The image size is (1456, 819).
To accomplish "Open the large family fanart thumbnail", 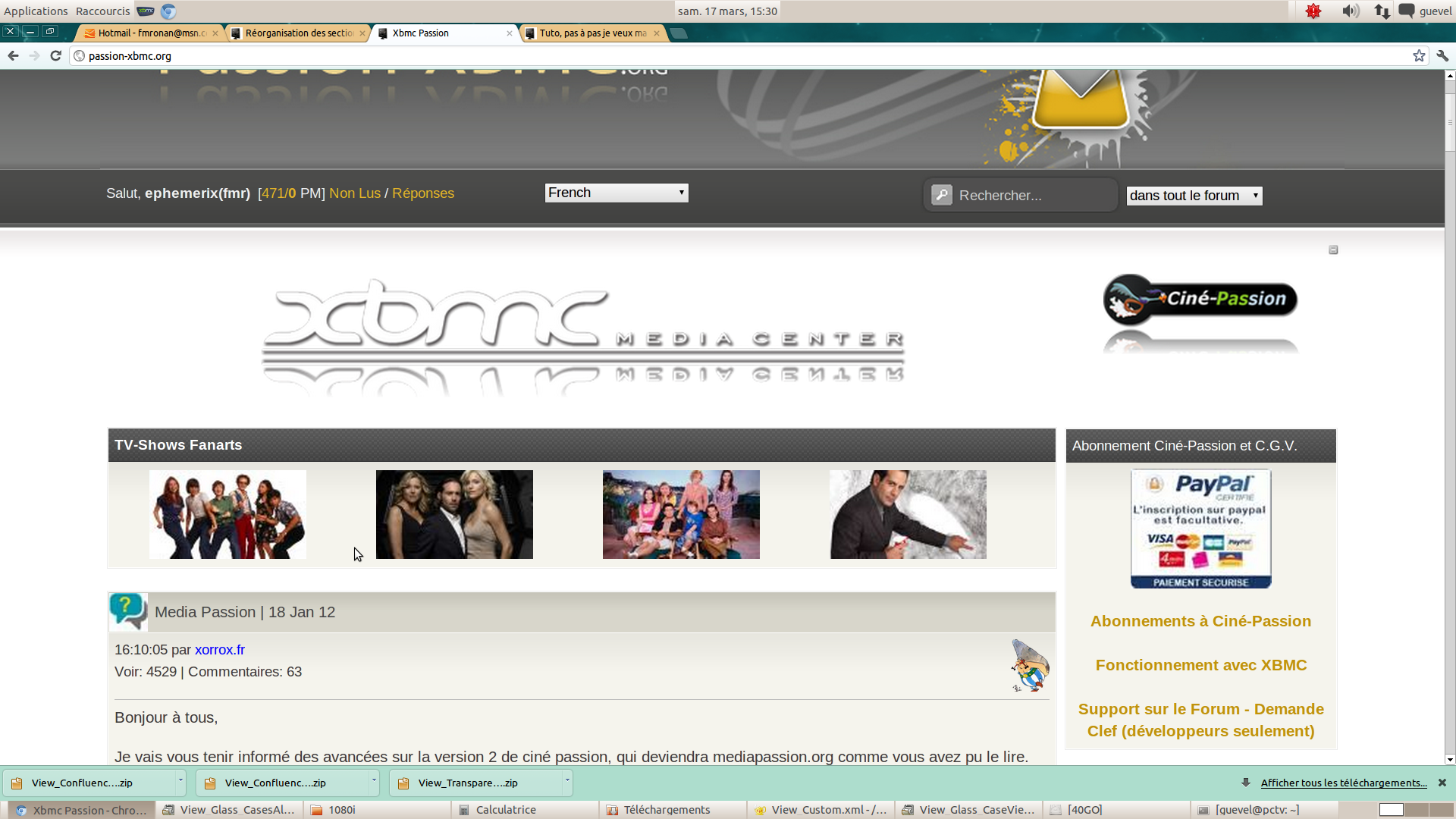I will (681, 514).
